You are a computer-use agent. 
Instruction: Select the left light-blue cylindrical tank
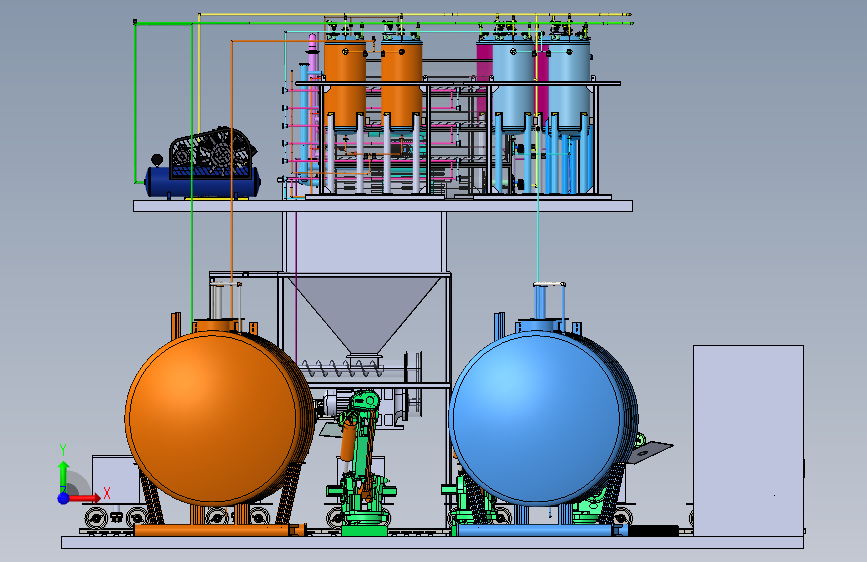(513, 83)
